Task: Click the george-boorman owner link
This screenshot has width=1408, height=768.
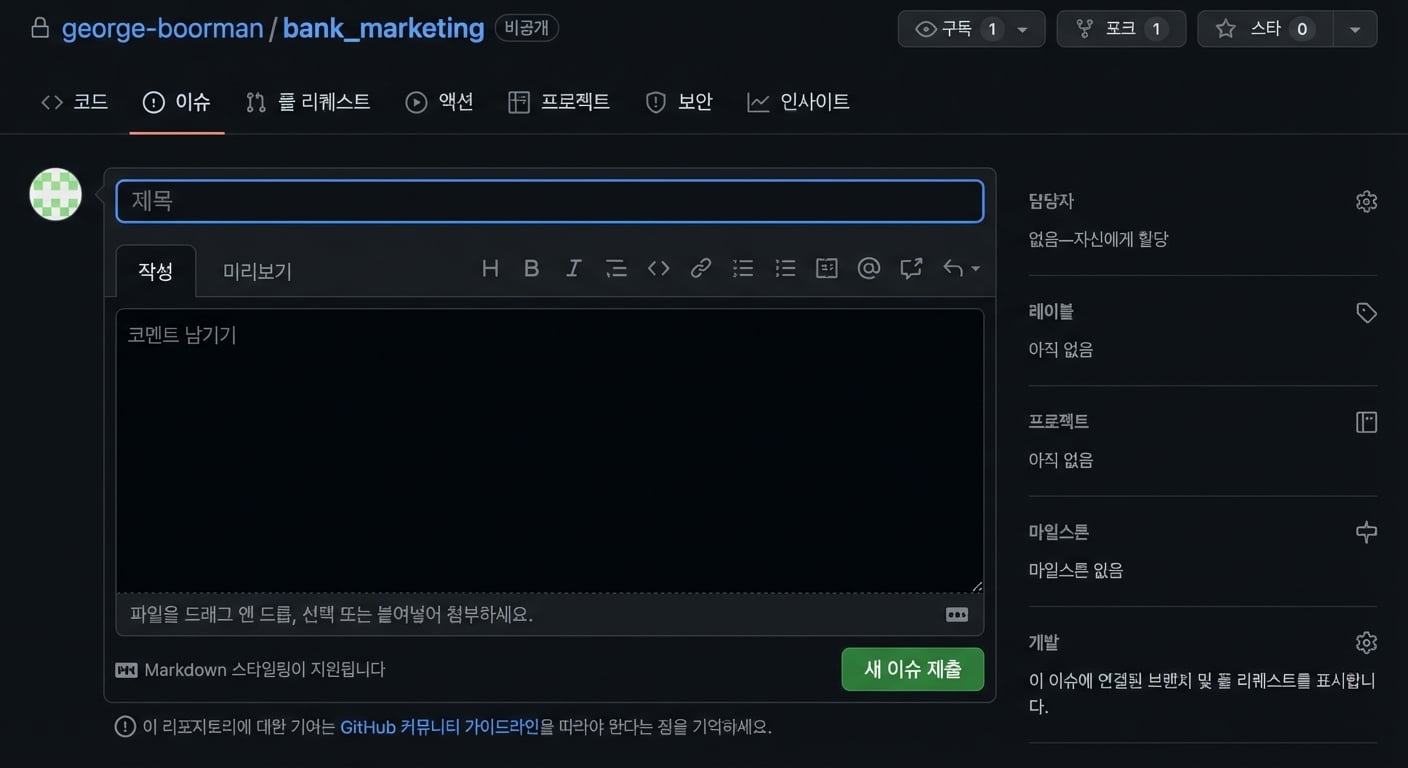Action: [163, 28]
